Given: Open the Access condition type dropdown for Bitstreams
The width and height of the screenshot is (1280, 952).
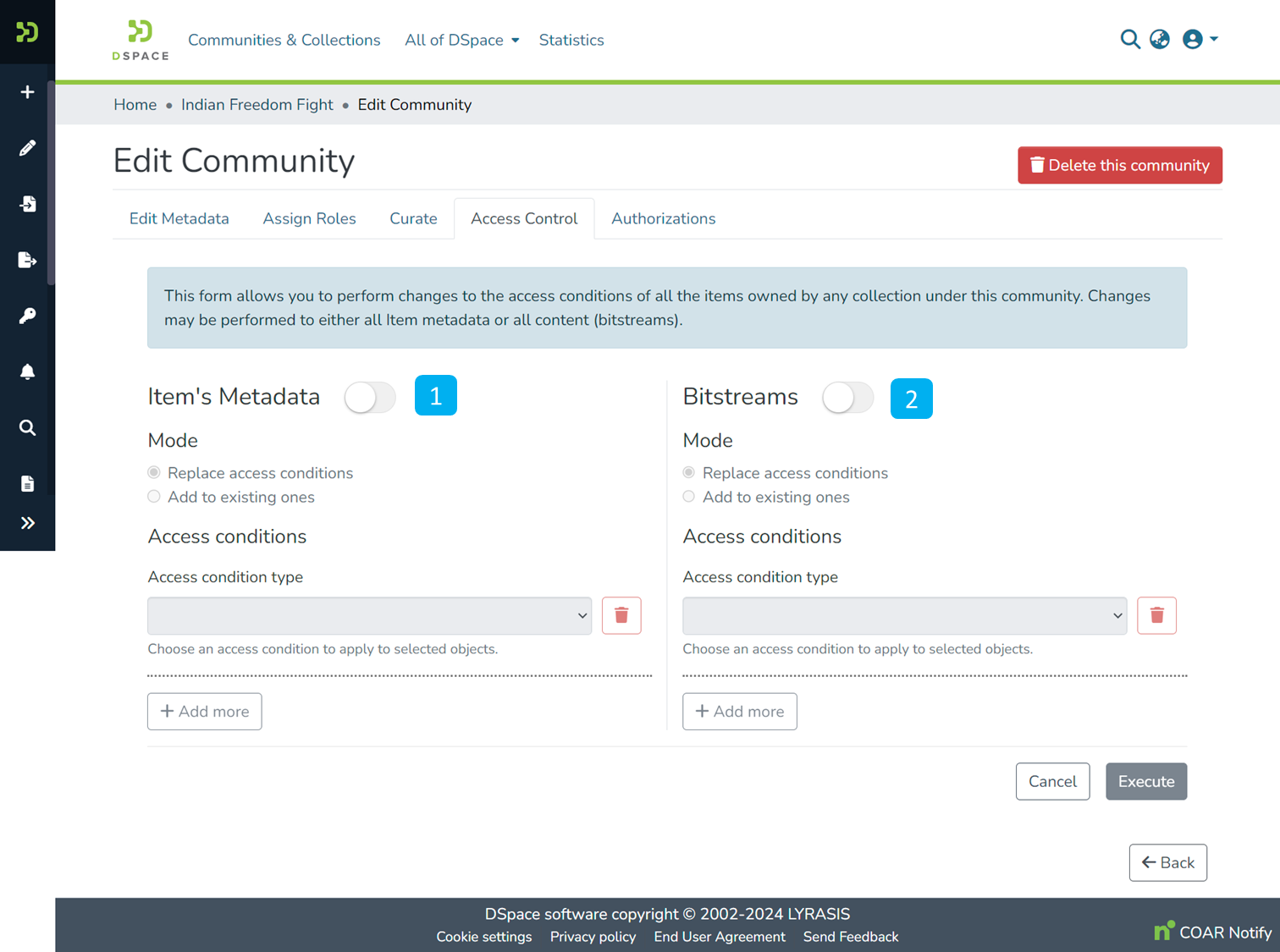Looking at the screenshot, I should tap(904, 616).
